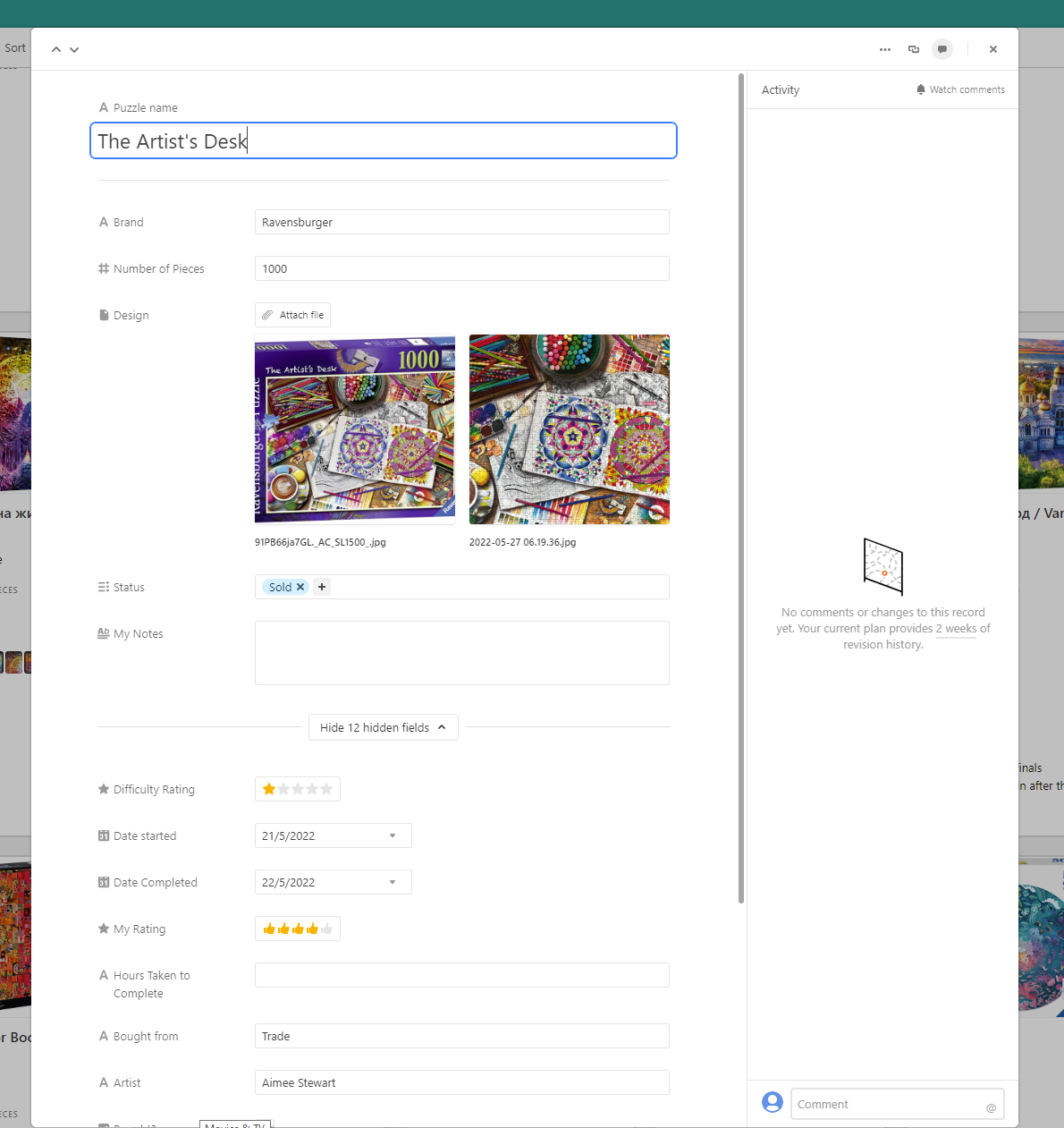Set My Rating to first thumbs up
Viewport: 1064px width, 1128px height.
tap(269, 929)
